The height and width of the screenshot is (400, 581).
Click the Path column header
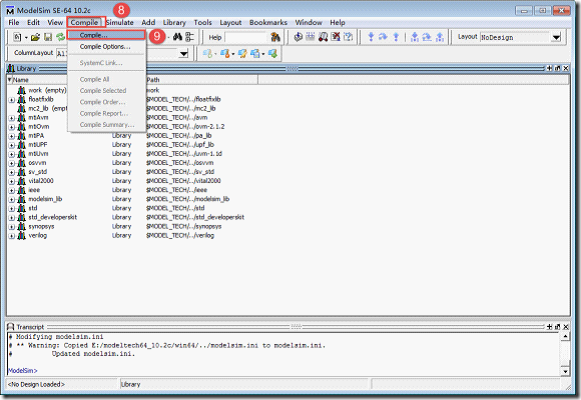[x=201, y=80]
